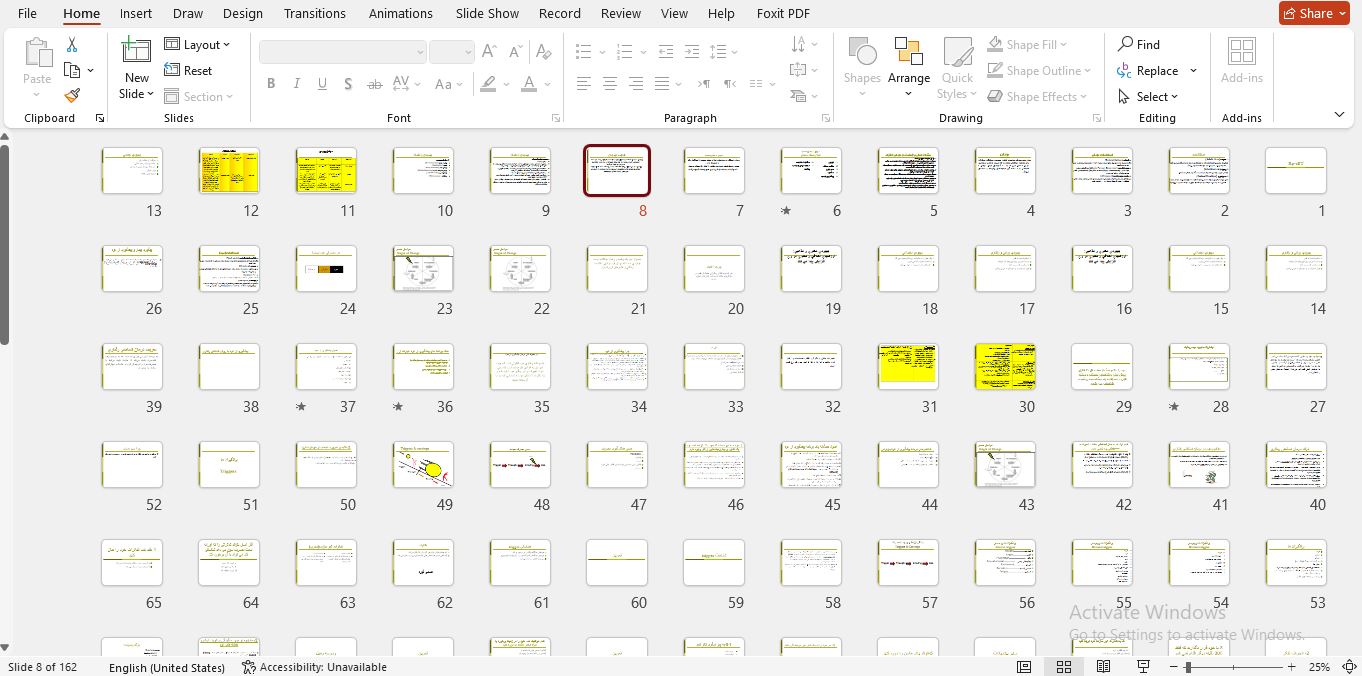
Task: Select slide 30 yellow thumbnail
Action: coord(1005,367)
